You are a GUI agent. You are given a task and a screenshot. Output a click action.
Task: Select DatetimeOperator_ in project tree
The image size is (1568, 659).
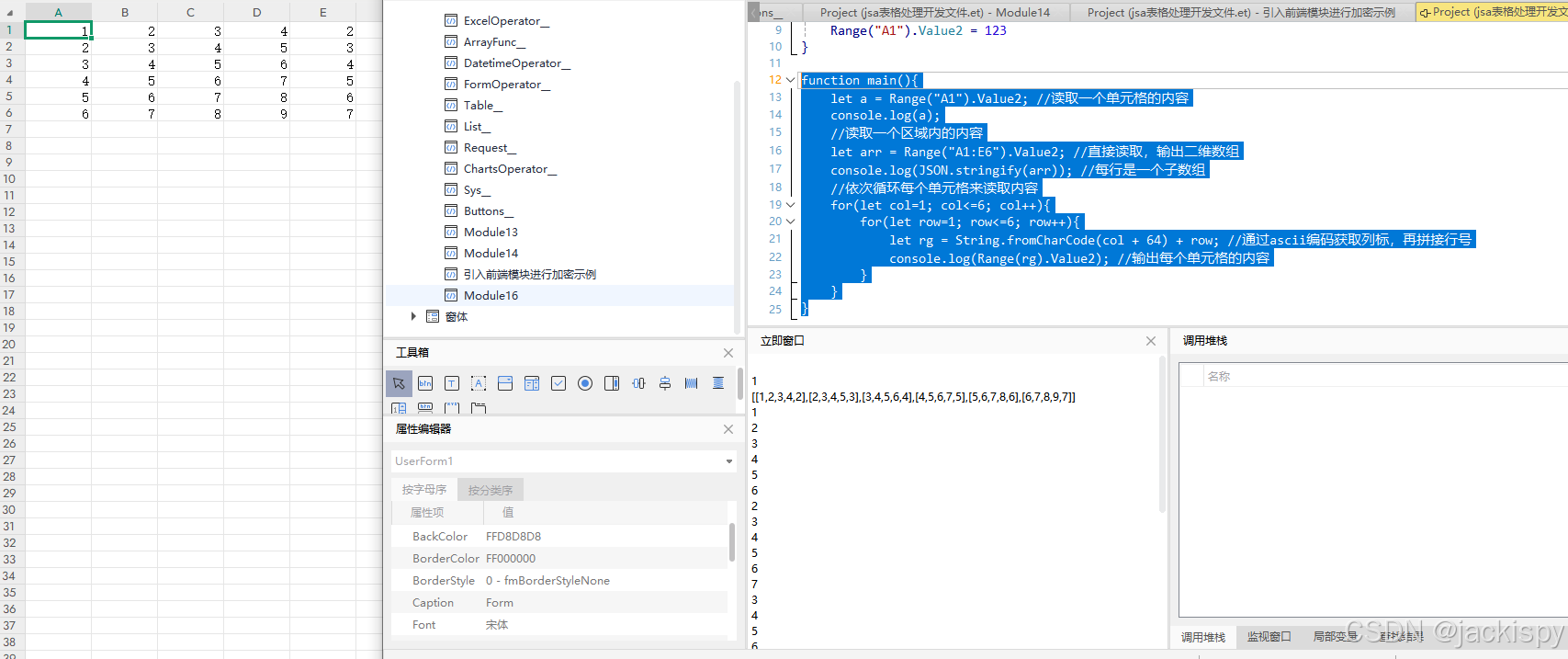pos(516,62)
